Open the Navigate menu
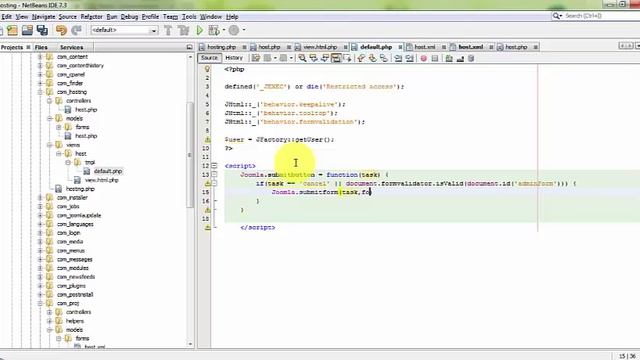The height and width of the screenshot is (360, 640). pyautogui.click(x=43, y=17)
